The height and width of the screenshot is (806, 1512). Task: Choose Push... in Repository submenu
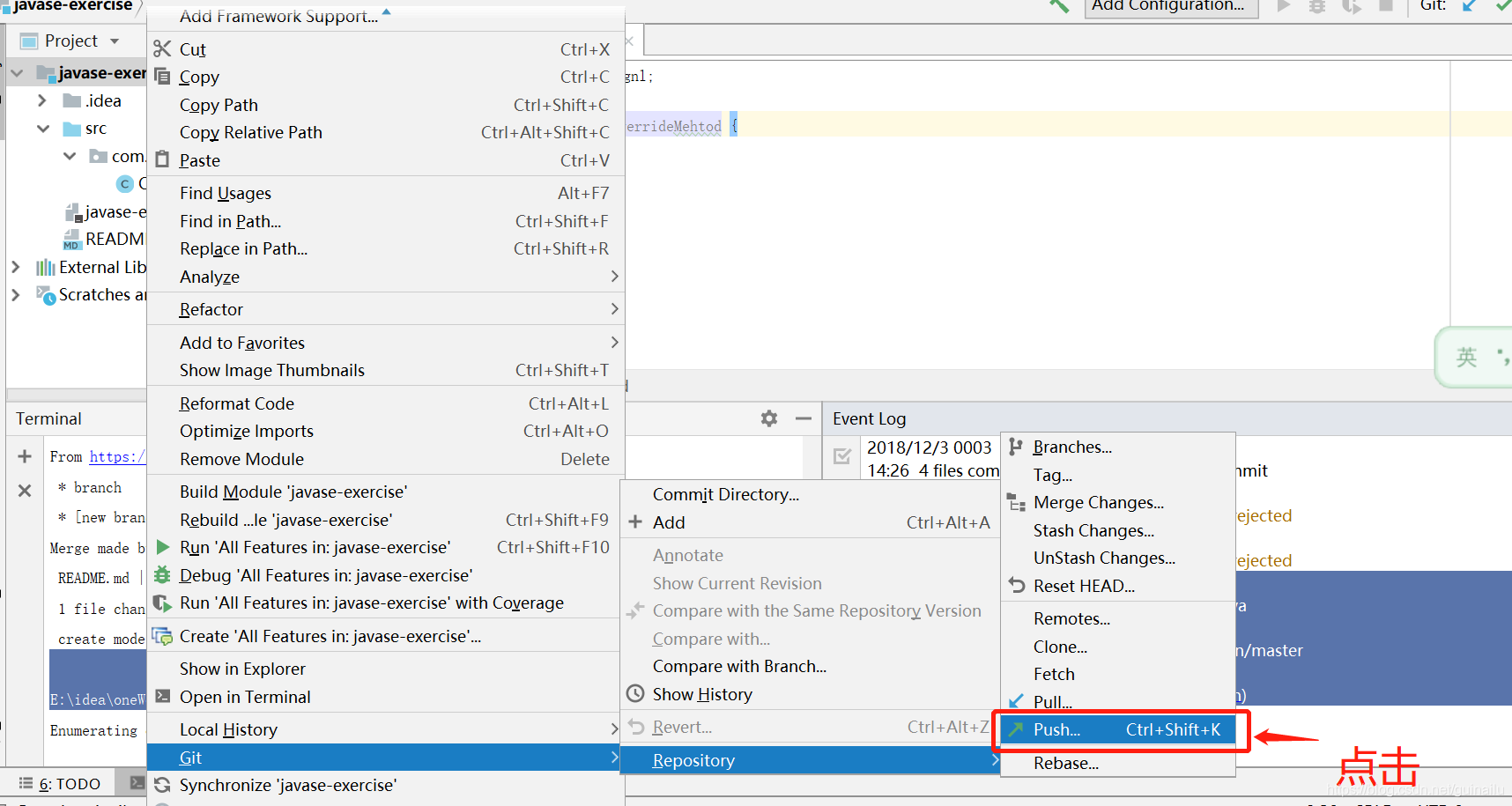click(1118, 729)
